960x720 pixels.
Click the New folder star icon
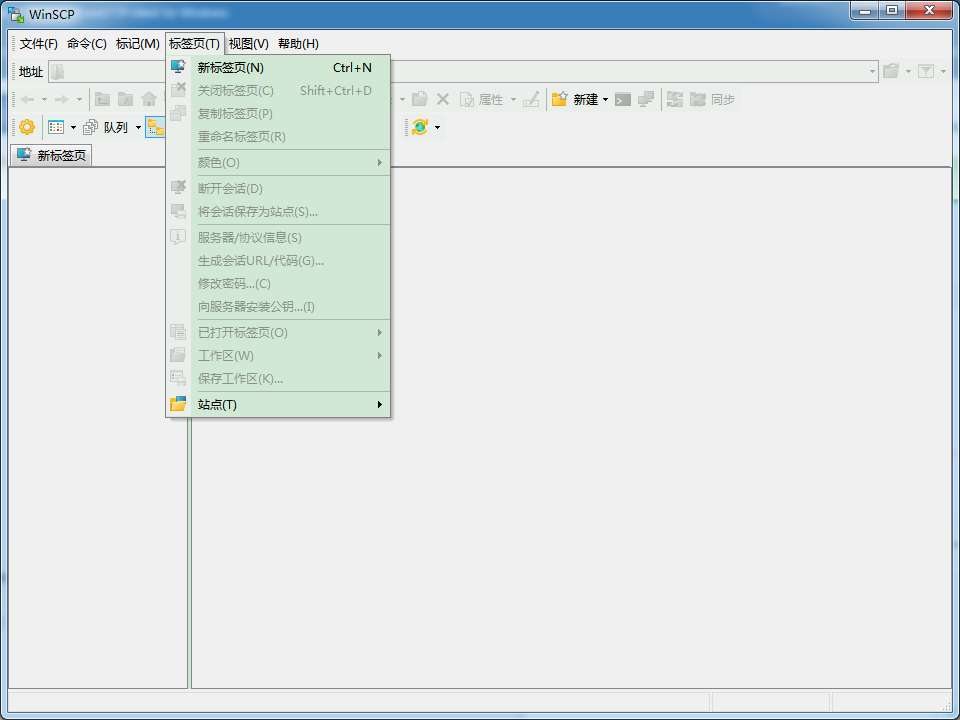click(560, 99)
